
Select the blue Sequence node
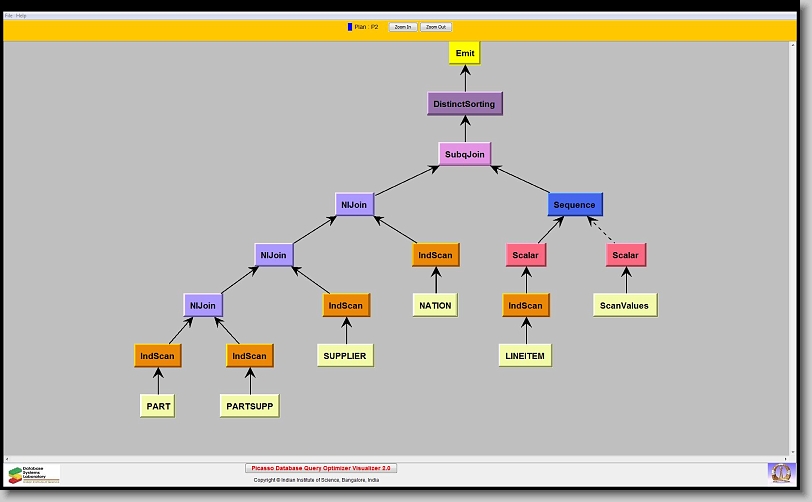click(x=574, y=205)
